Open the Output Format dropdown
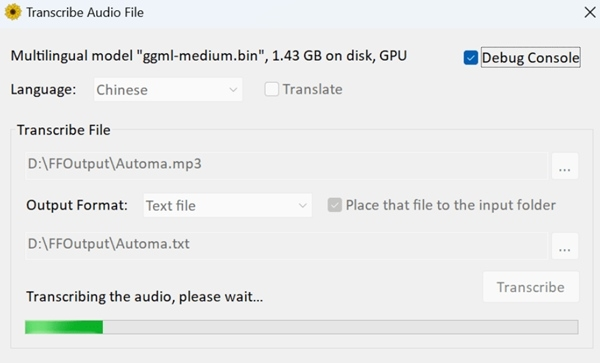The width and height of the screenshot is (600, 363). 227,205
